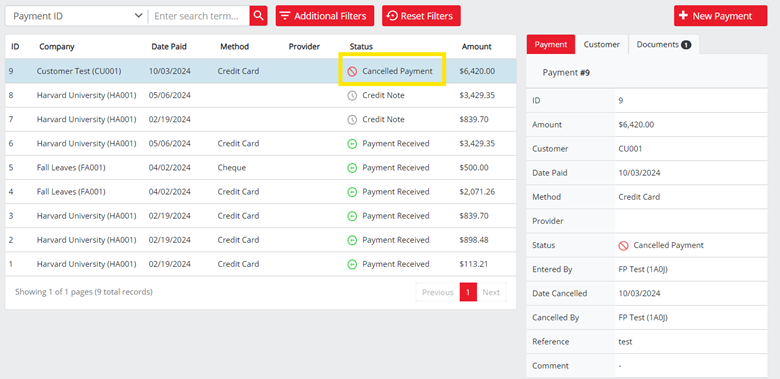
Task: Click the Payment #9 details heading
Action: pyautogui.click(x=566, y=73)
